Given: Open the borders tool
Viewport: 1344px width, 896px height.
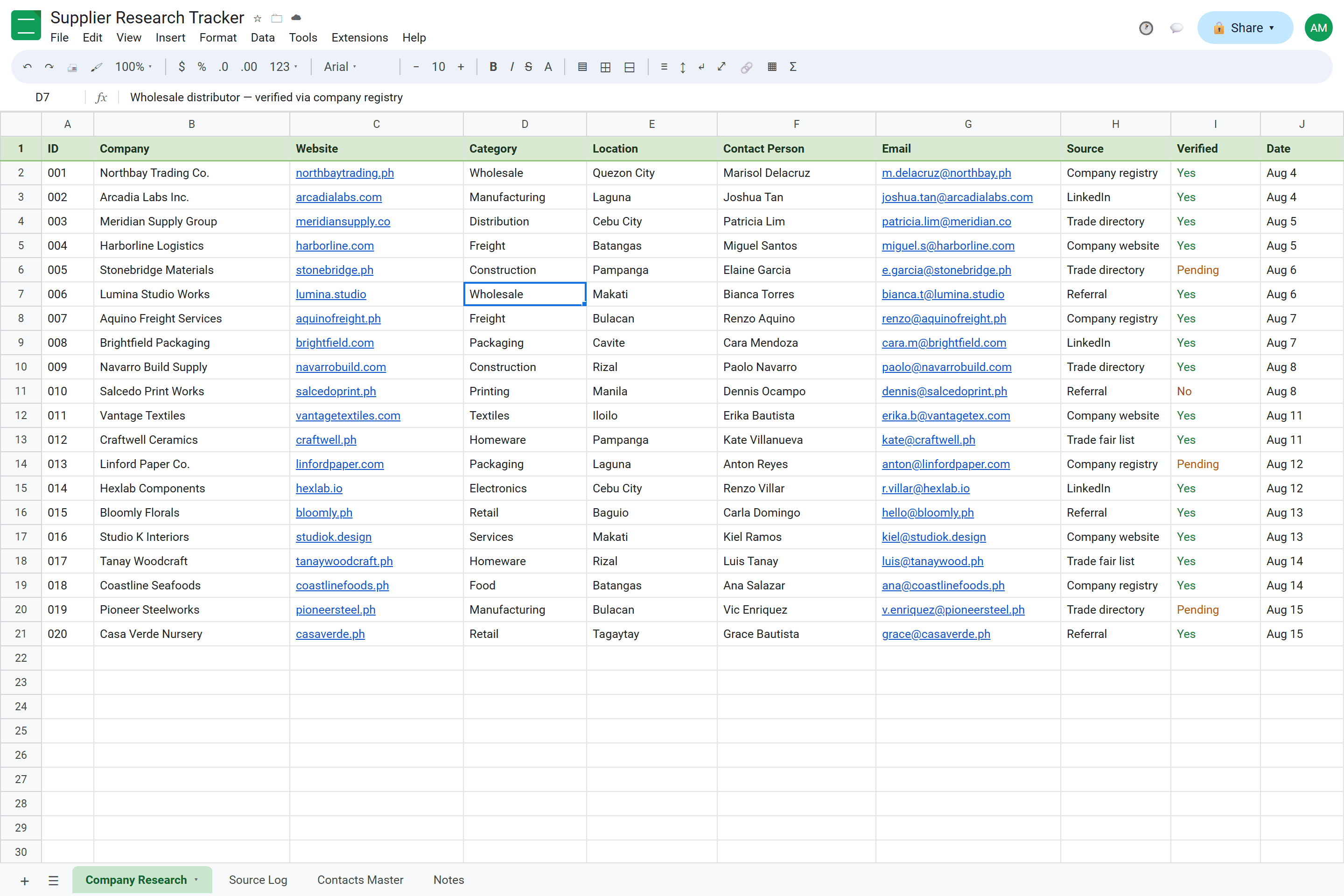Looking at the screenshot, I should 606,67.
